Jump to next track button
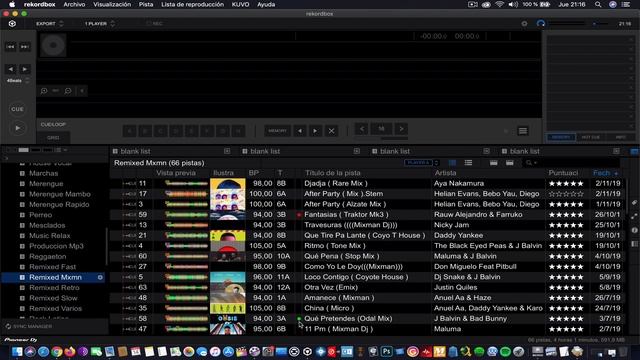This screenshot has width=640, height=360. [x=25, y=47]
